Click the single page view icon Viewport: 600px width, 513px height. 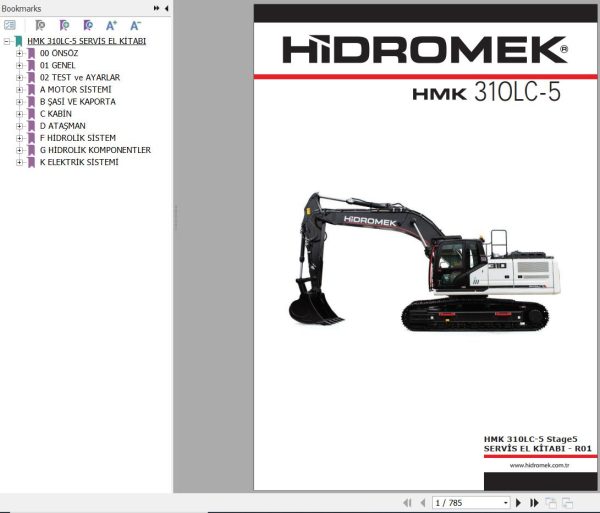(x=551, y=503)
